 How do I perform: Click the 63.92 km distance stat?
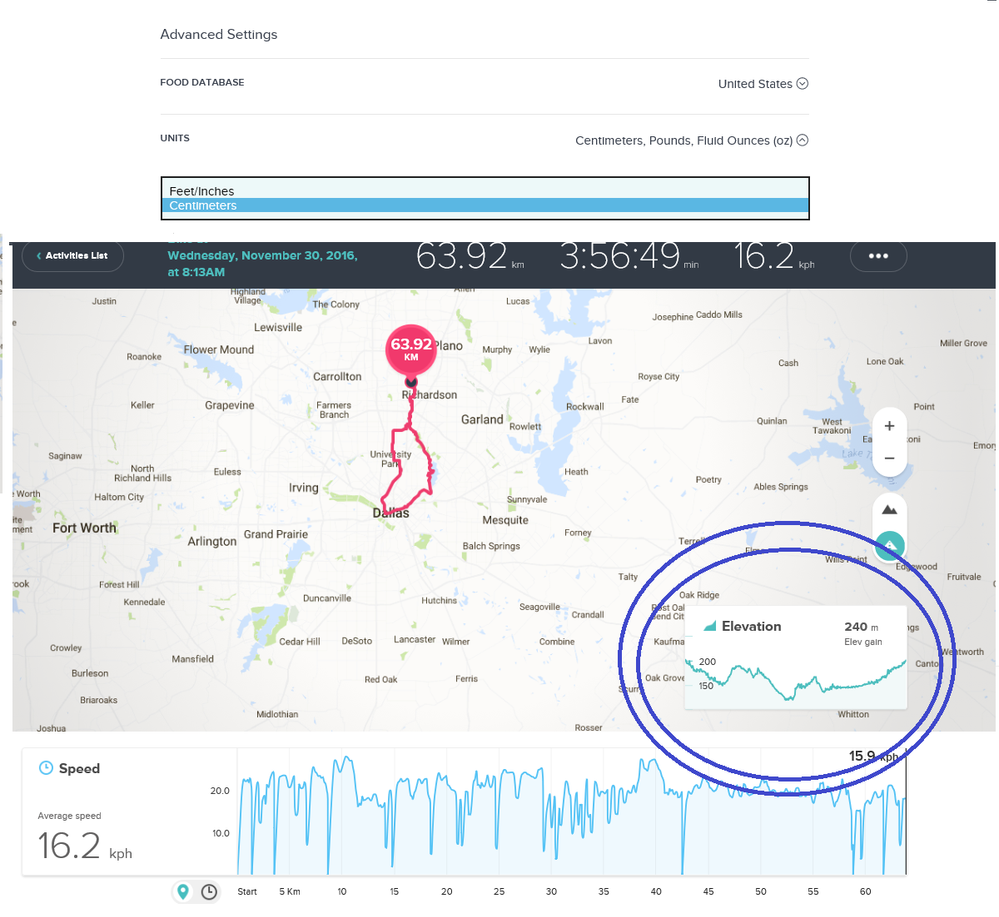coord(470,256)
